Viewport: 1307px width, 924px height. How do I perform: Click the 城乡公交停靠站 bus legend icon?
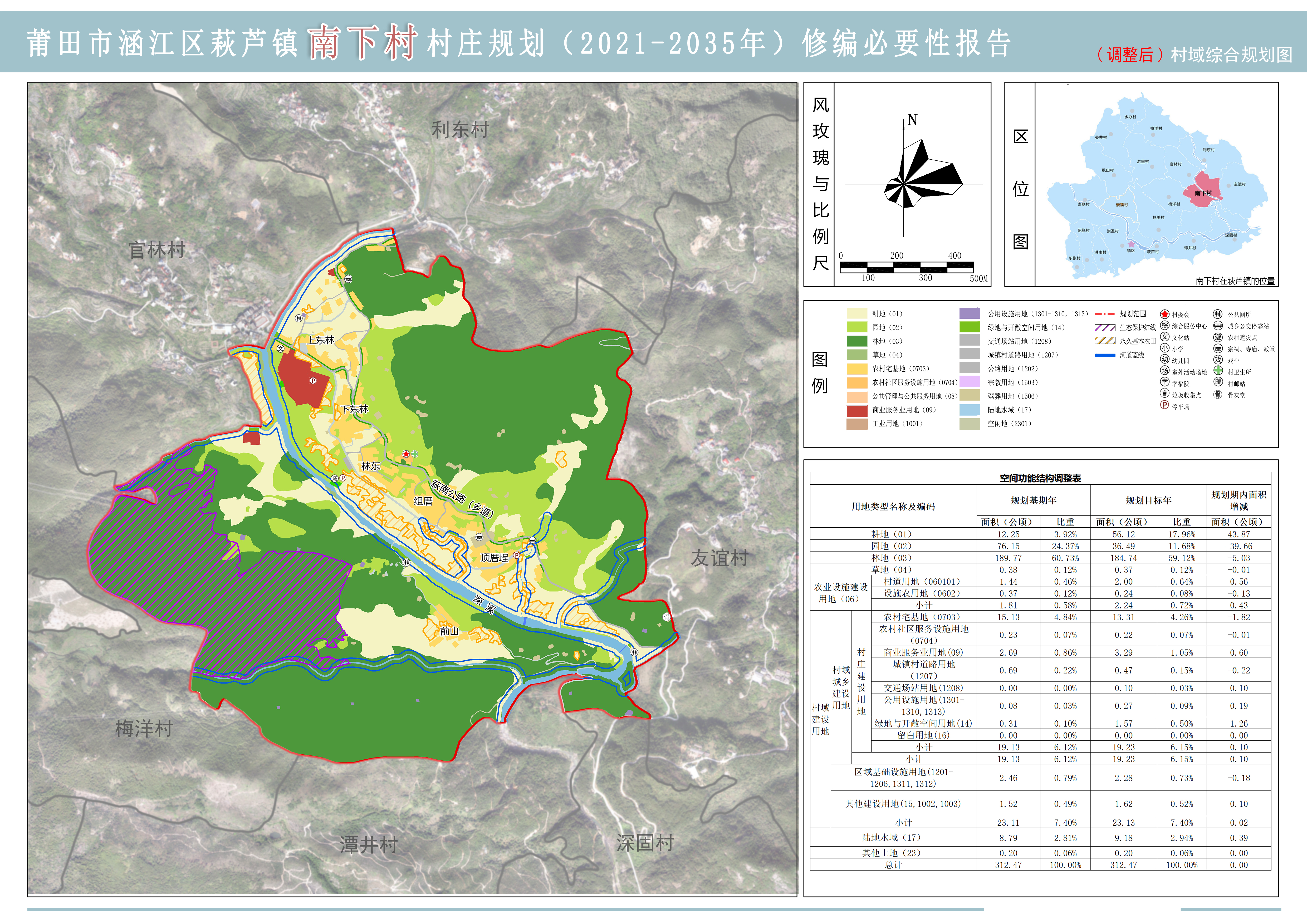1218,326
